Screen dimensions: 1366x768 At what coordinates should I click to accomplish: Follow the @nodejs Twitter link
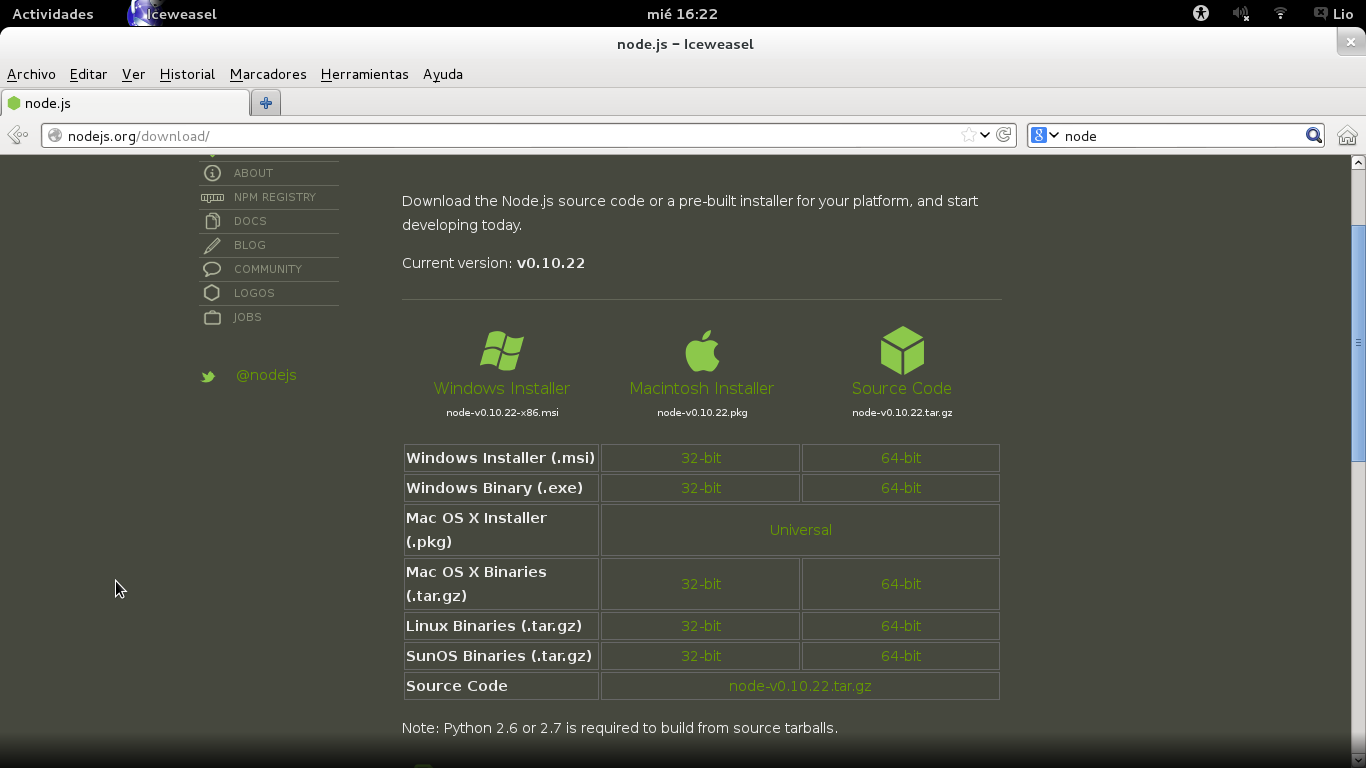click(266, 375)
